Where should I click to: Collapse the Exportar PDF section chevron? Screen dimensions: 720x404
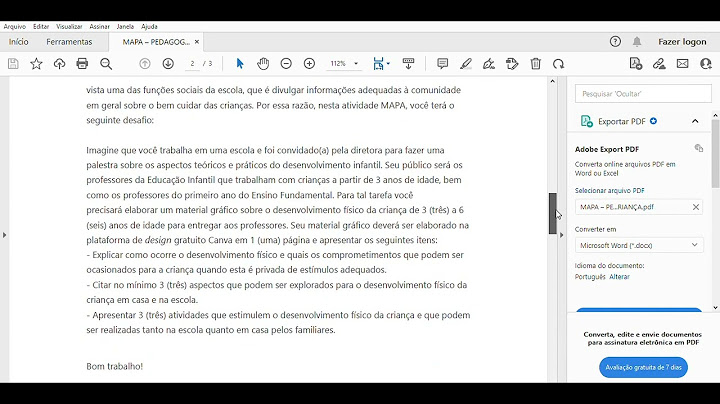[x=695, y=121]
